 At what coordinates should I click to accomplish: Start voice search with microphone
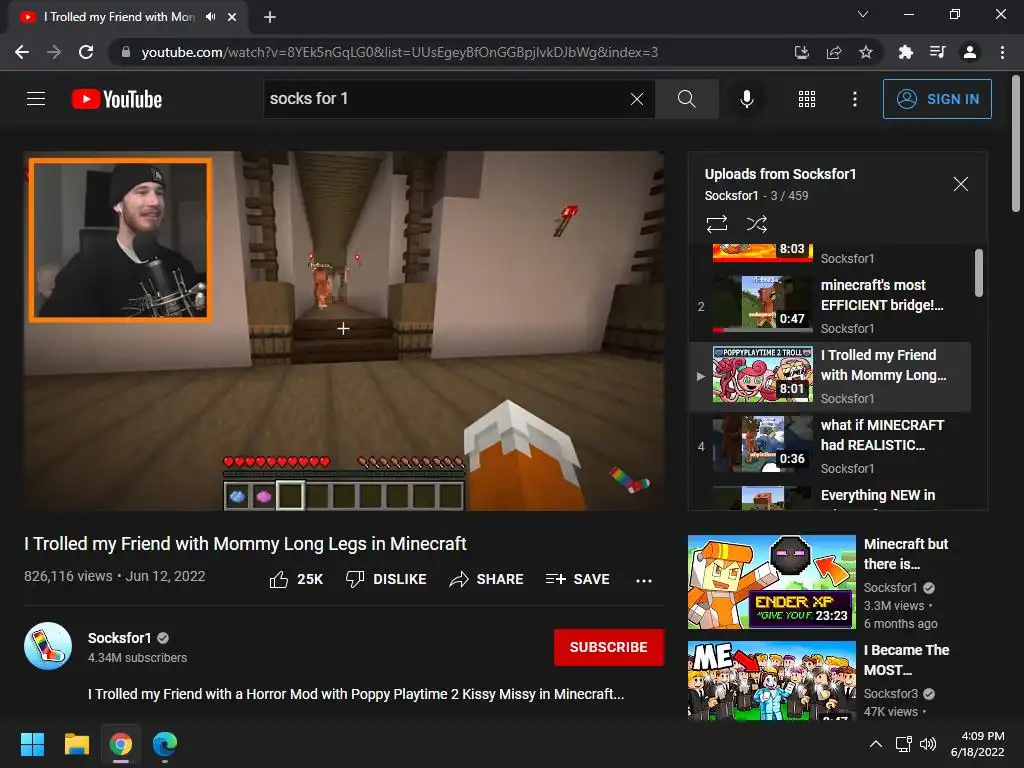click(x=746, y=99)
